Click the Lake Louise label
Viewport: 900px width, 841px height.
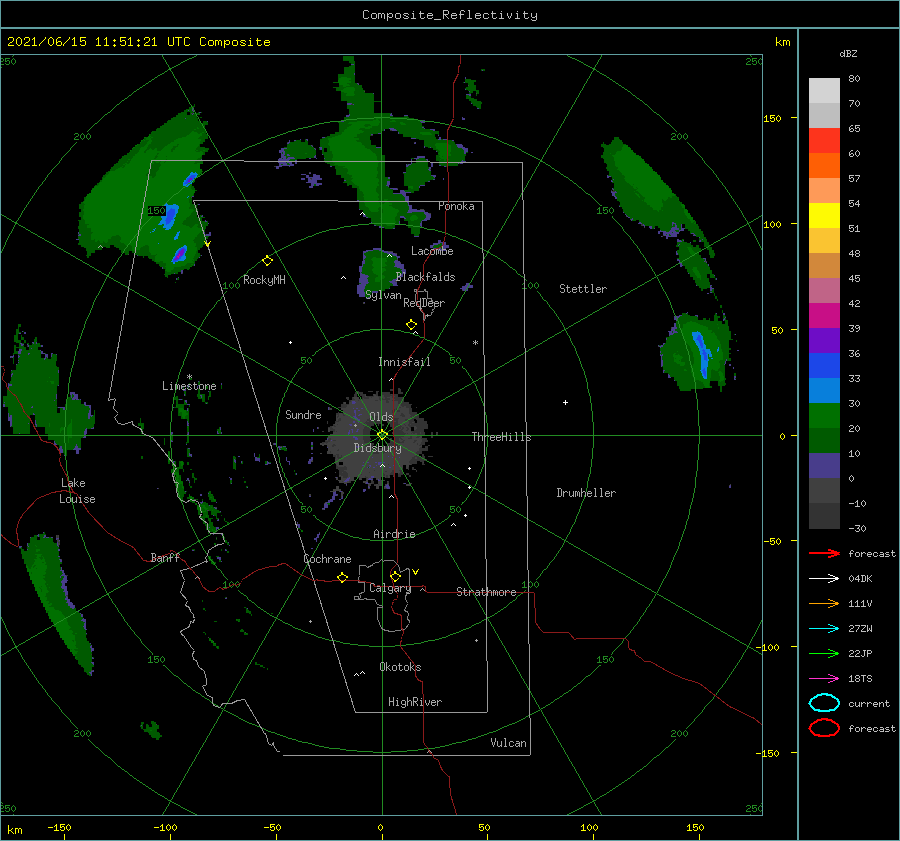77,491
